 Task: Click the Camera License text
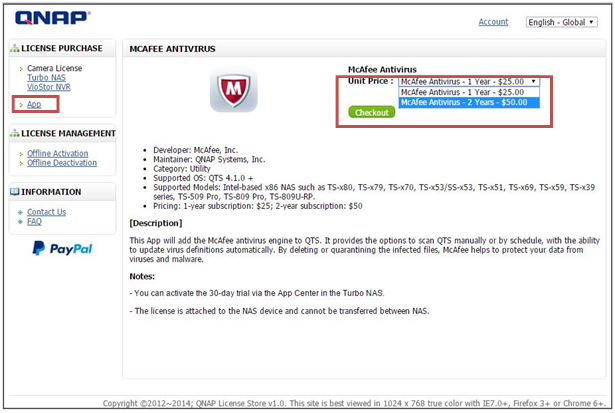click(x=55, y=68)
